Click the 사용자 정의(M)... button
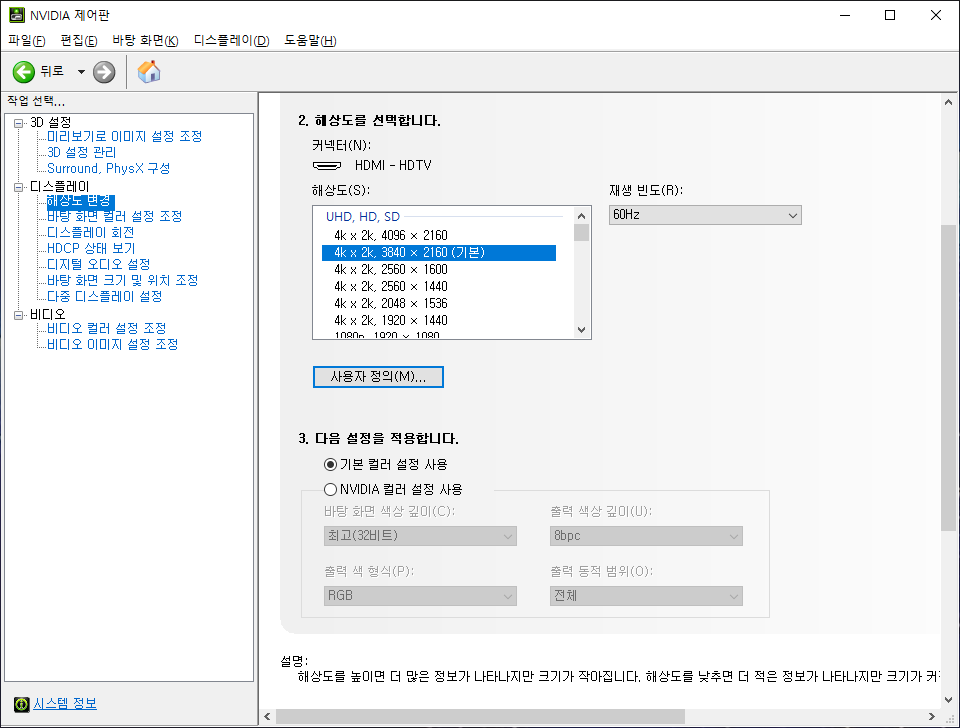The image size is (960, 728). (x=378, y=377)
